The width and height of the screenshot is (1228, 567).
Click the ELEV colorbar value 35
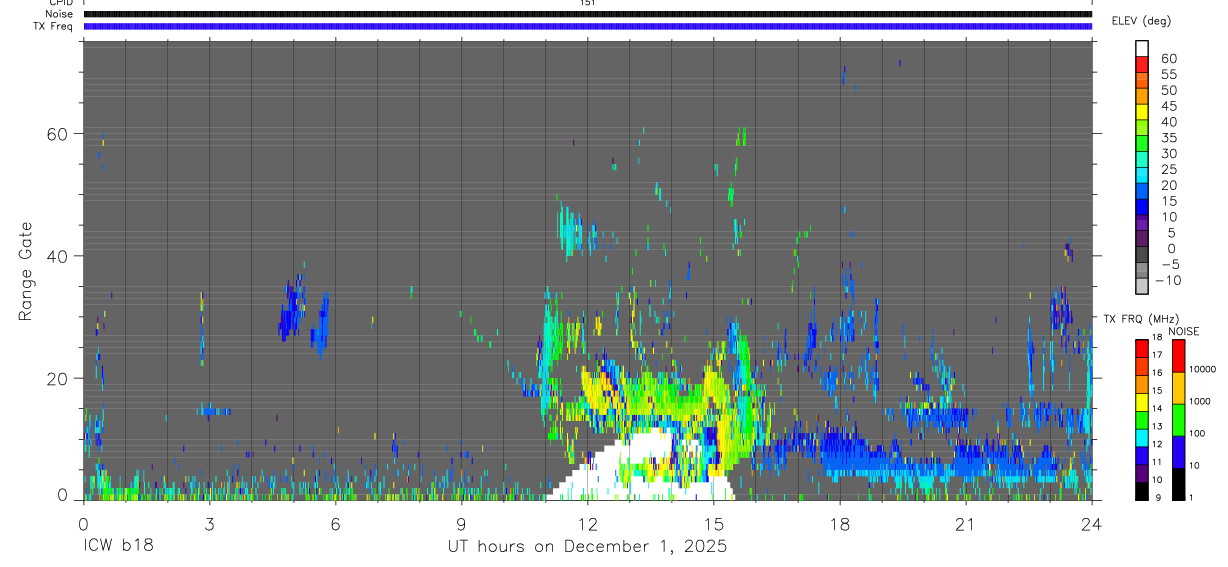pos(1167,138)
